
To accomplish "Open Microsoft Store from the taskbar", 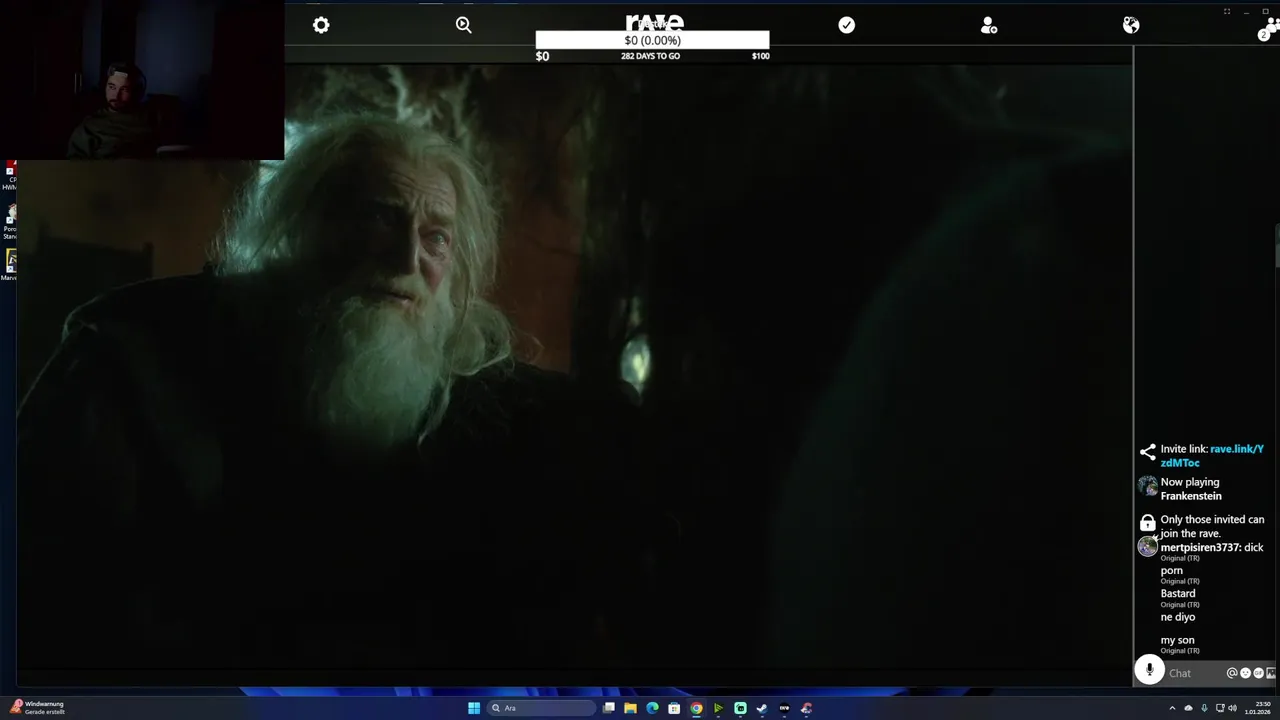I will [674, 708].
